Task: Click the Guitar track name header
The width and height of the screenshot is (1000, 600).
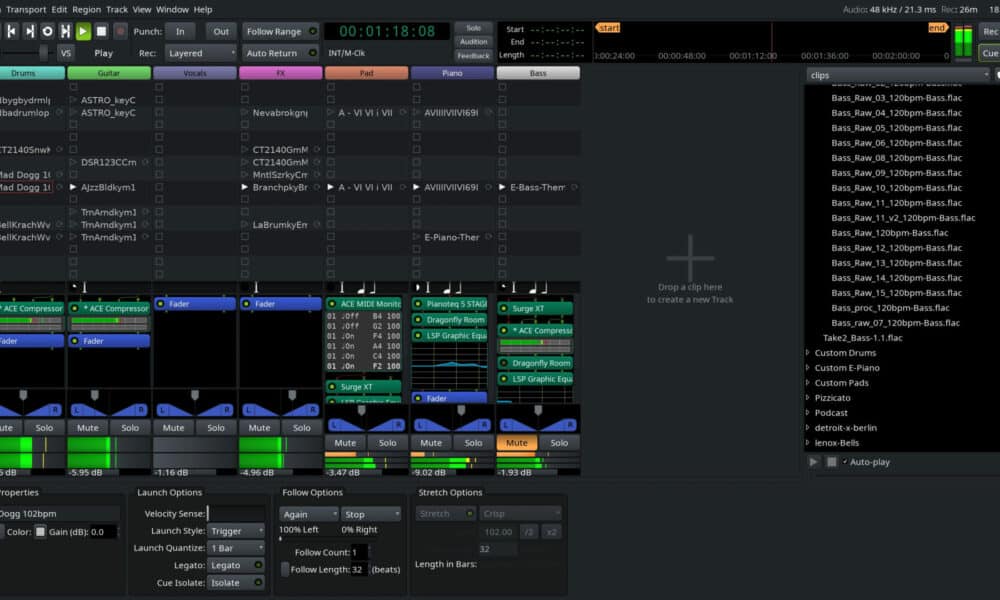Action: (x=109, y=73)
